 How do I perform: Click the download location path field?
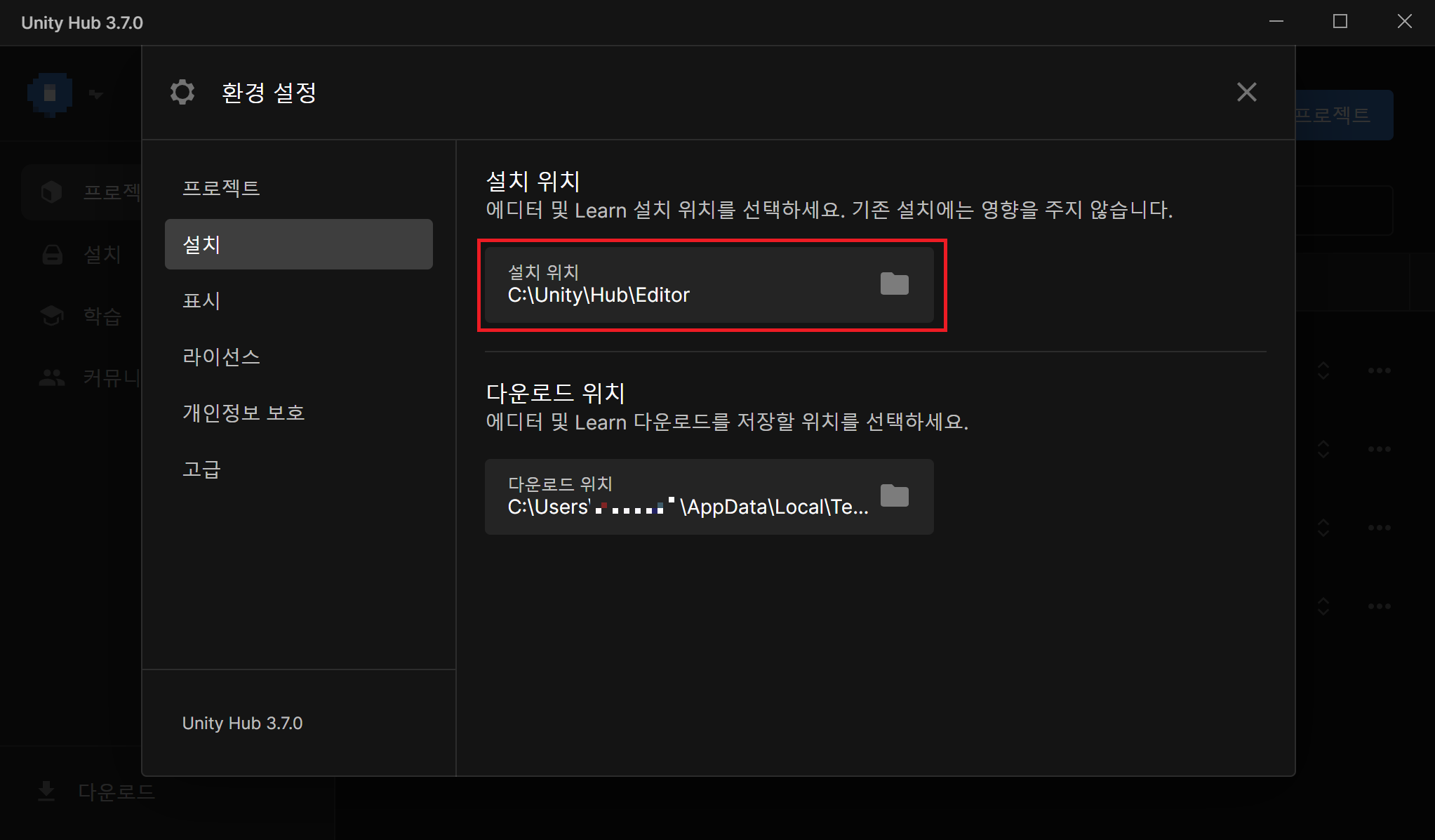pos(674,498)
